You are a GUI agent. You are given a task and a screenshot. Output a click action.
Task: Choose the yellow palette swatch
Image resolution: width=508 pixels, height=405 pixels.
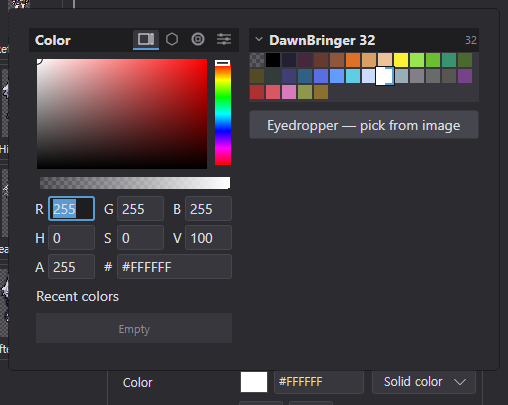tap(401, 60)
